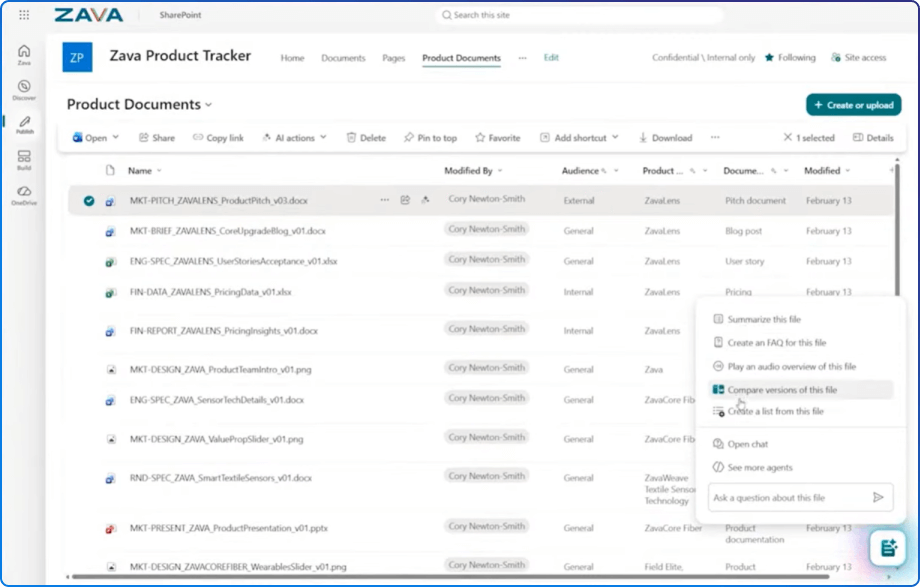920x587 pixels.
Task: Mark the selected file as Favorite
Action: click(498, 137)
